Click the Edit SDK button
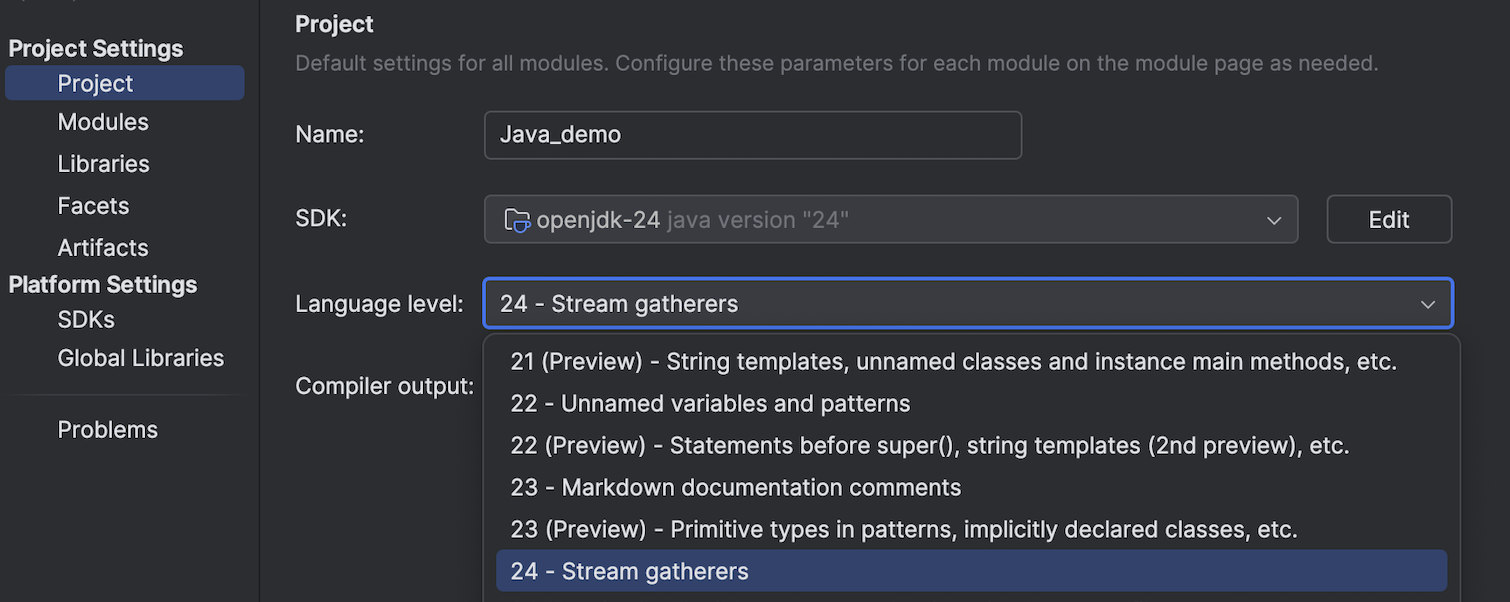 click(1388, 220)
